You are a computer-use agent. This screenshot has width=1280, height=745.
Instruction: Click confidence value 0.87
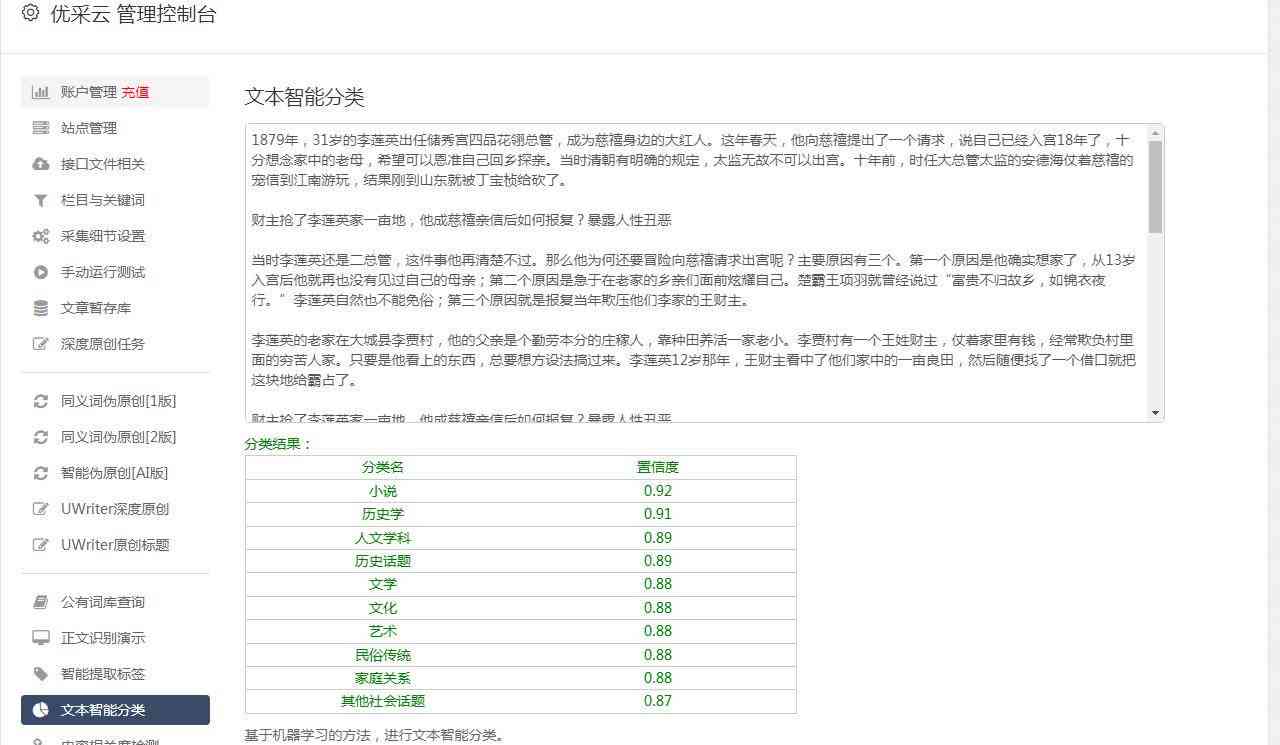click(x=658, y=701)
